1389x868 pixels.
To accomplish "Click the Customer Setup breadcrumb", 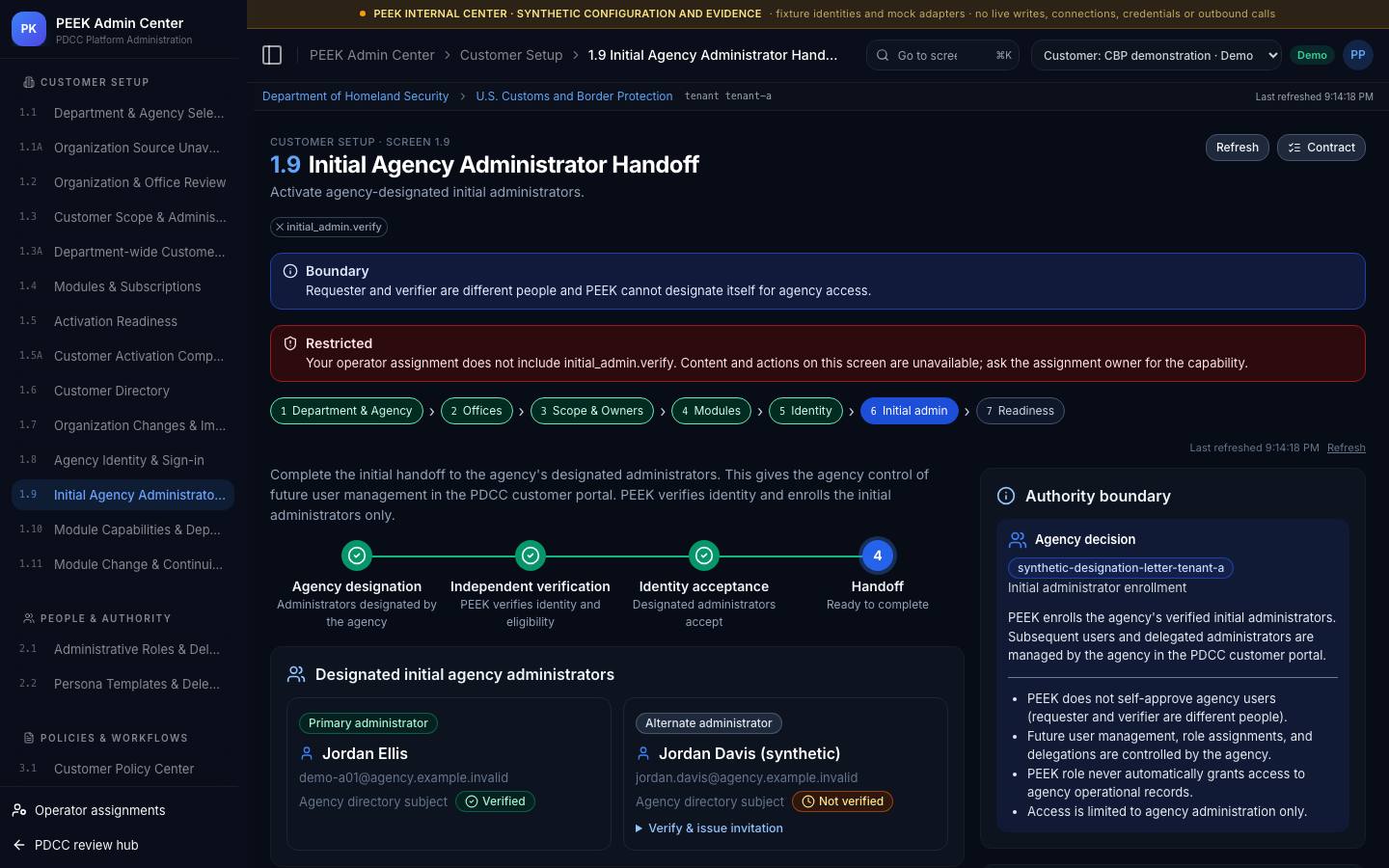I will click(511, 55).
